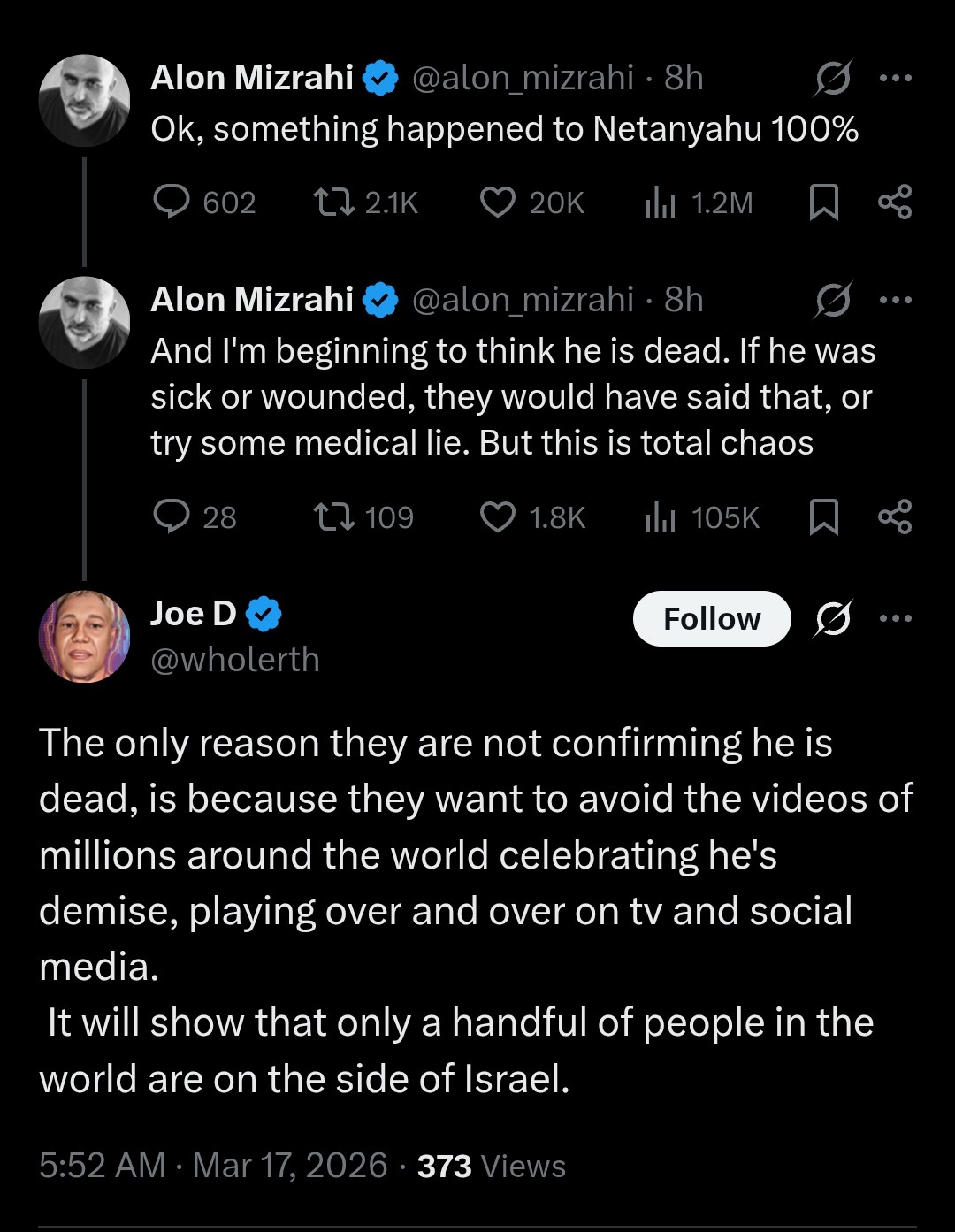Reply to the first Alon Mizrahi tweet
Image resolution: width=955 pixels, height=1232 pixels.
[172, 203]
